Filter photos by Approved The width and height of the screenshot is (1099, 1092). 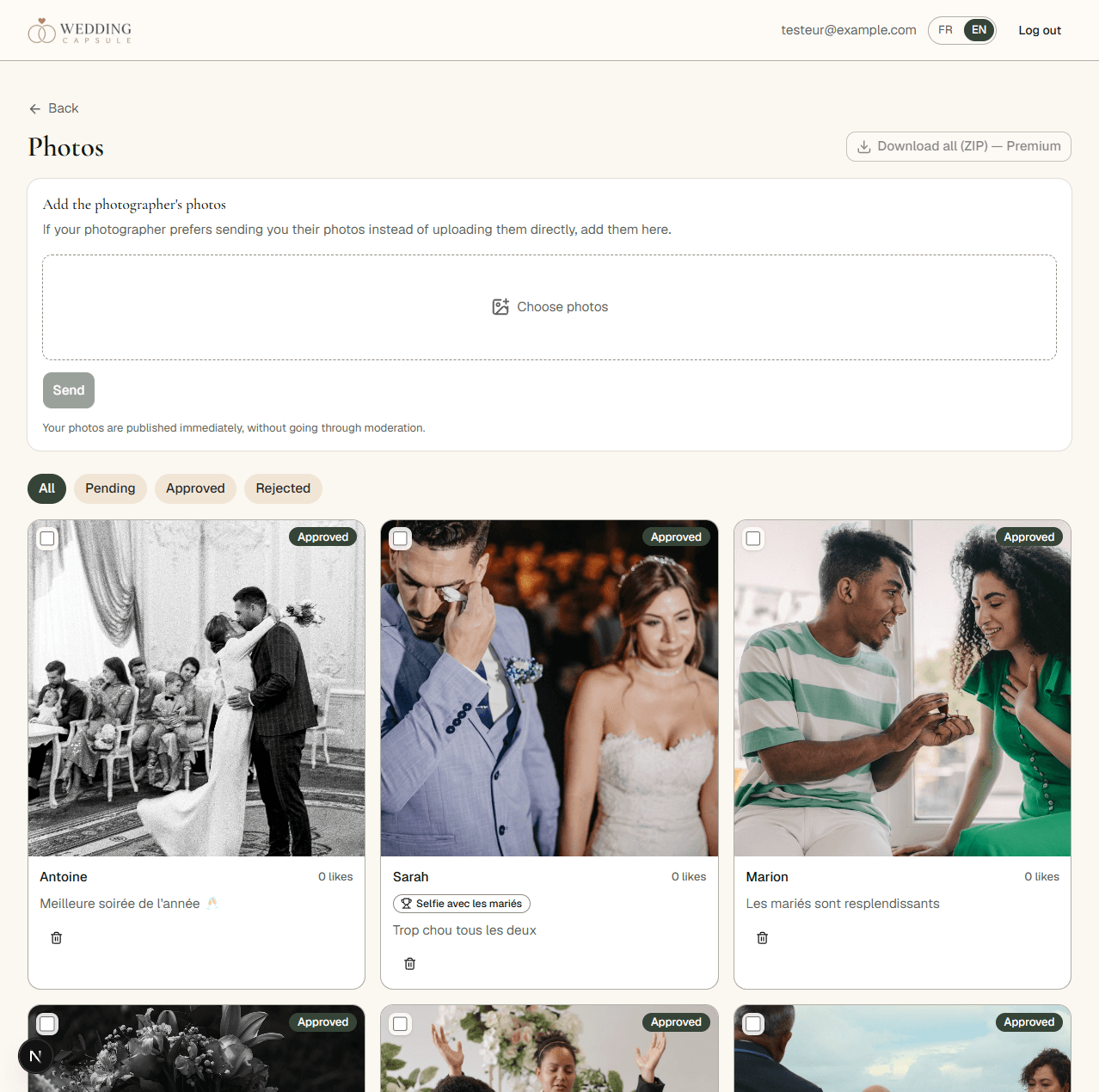click(x=195, y=488)
